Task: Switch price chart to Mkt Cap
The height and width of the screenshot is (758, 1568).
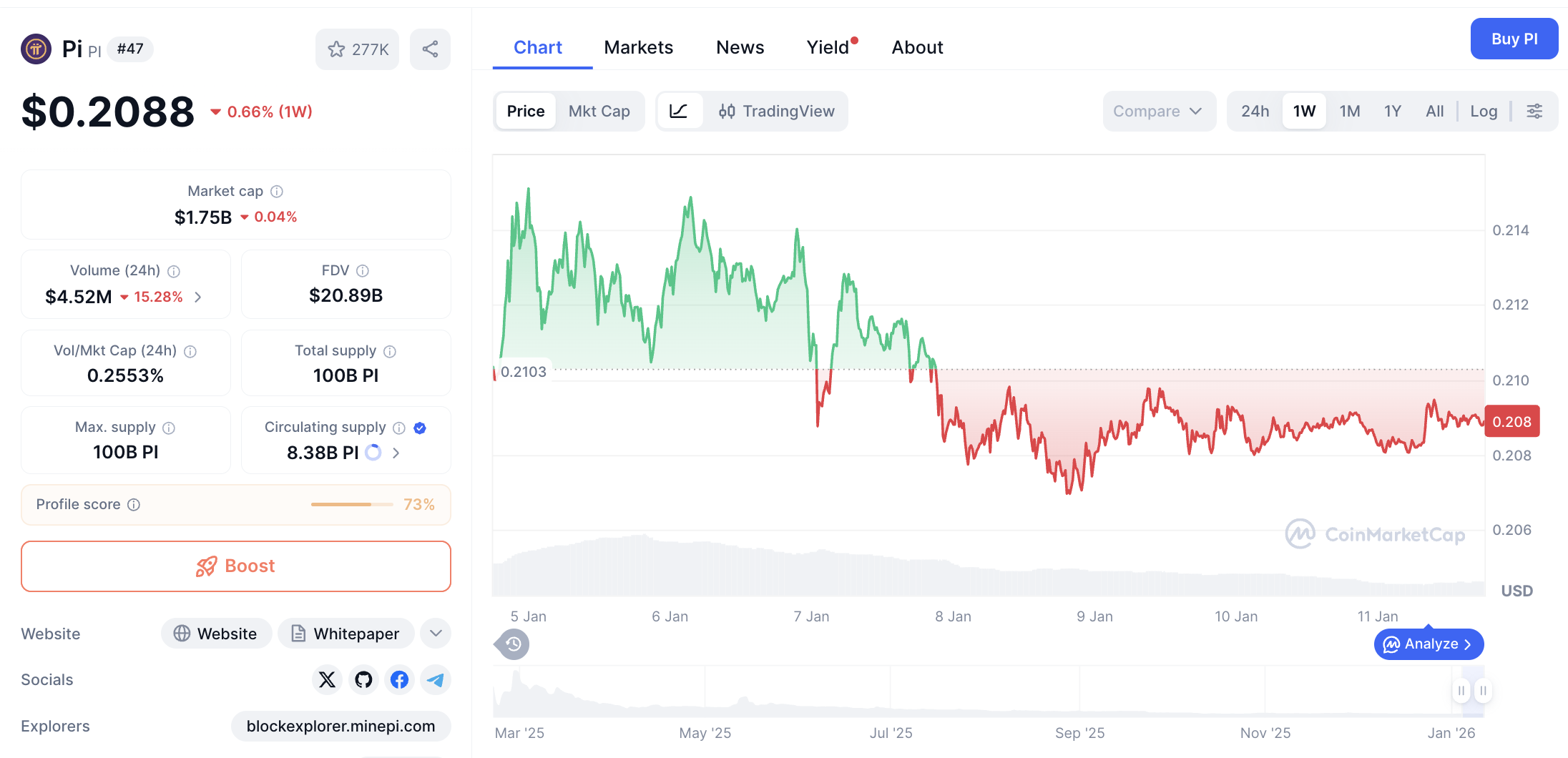Action: pos(599,111)
